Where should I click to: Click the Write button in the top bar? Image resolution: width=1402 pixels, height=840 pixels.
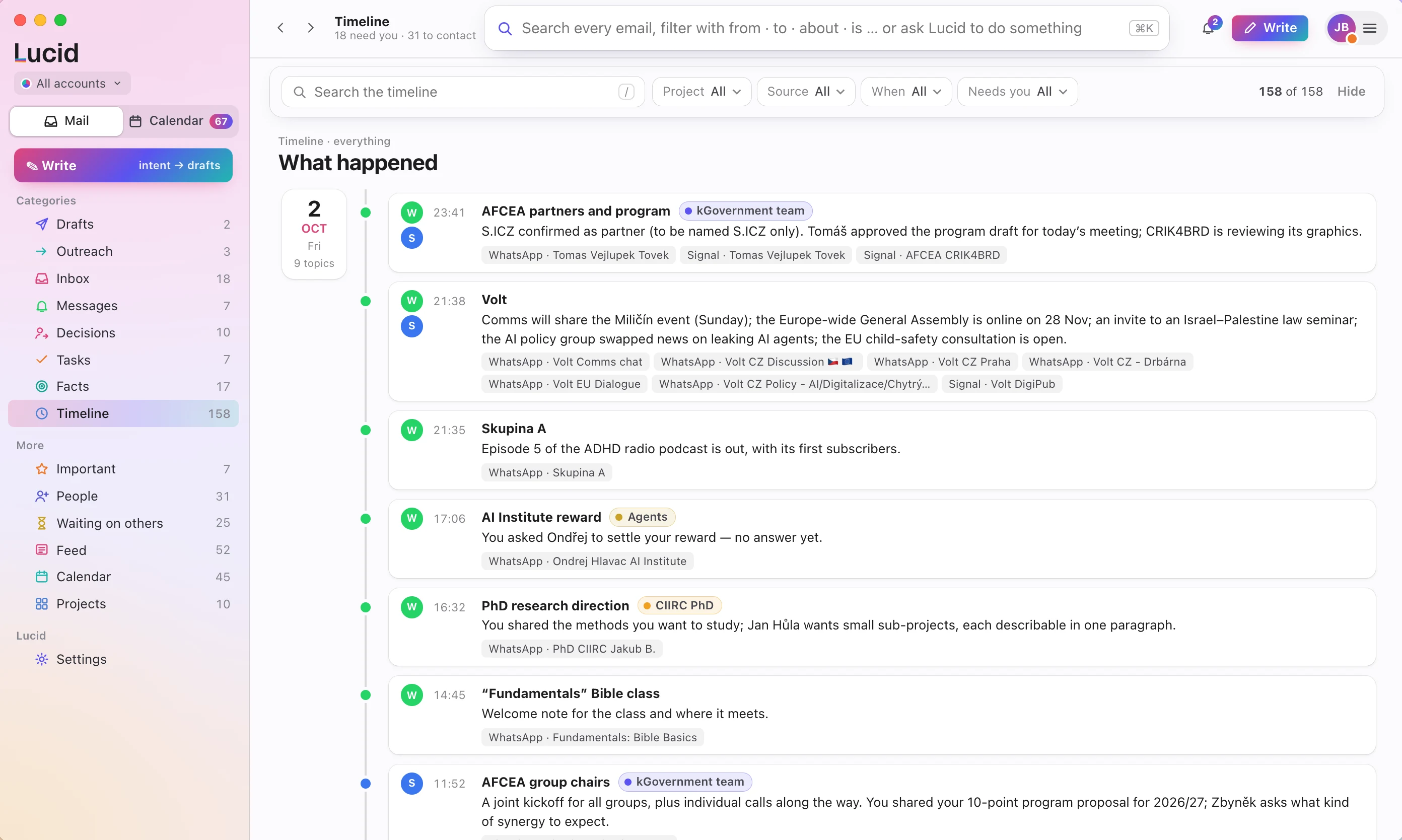point(1270,28)
